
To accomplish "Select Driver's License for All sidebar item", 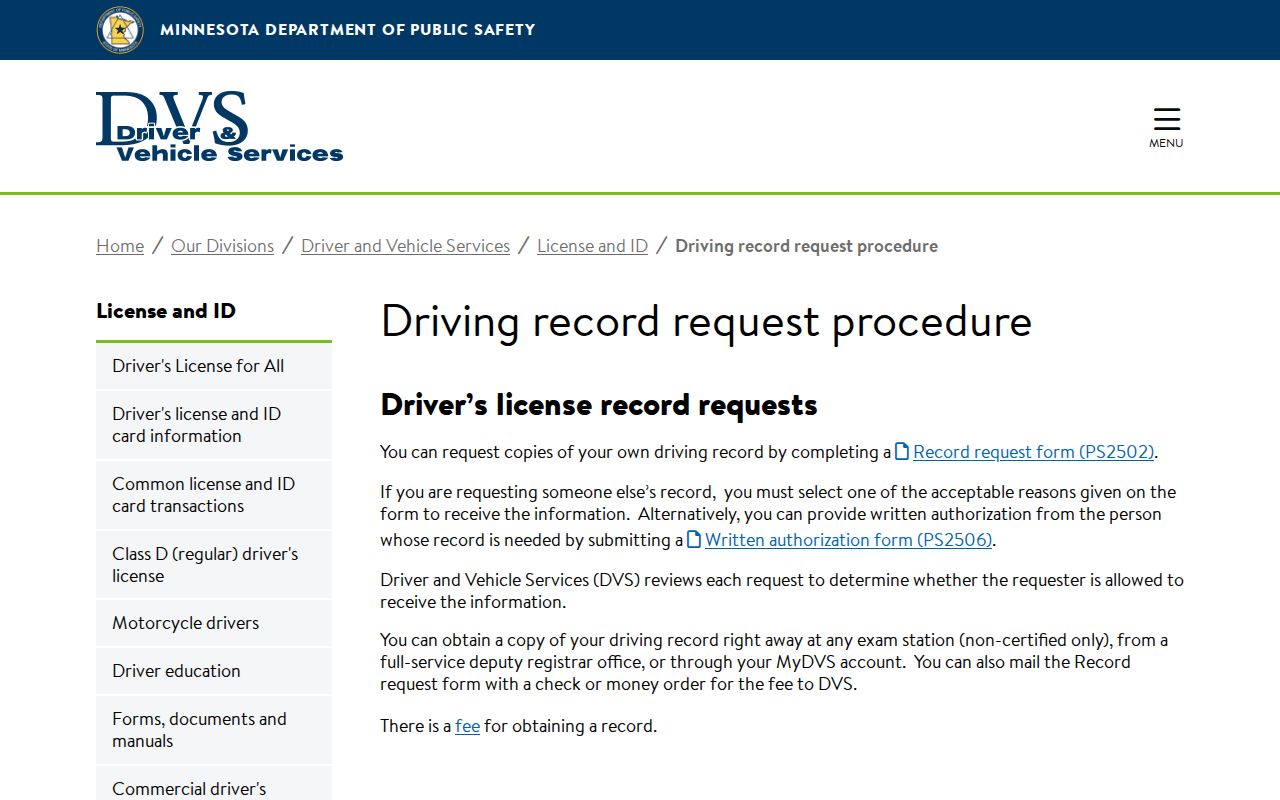I will pyautogui.click(x=214, y=366).
